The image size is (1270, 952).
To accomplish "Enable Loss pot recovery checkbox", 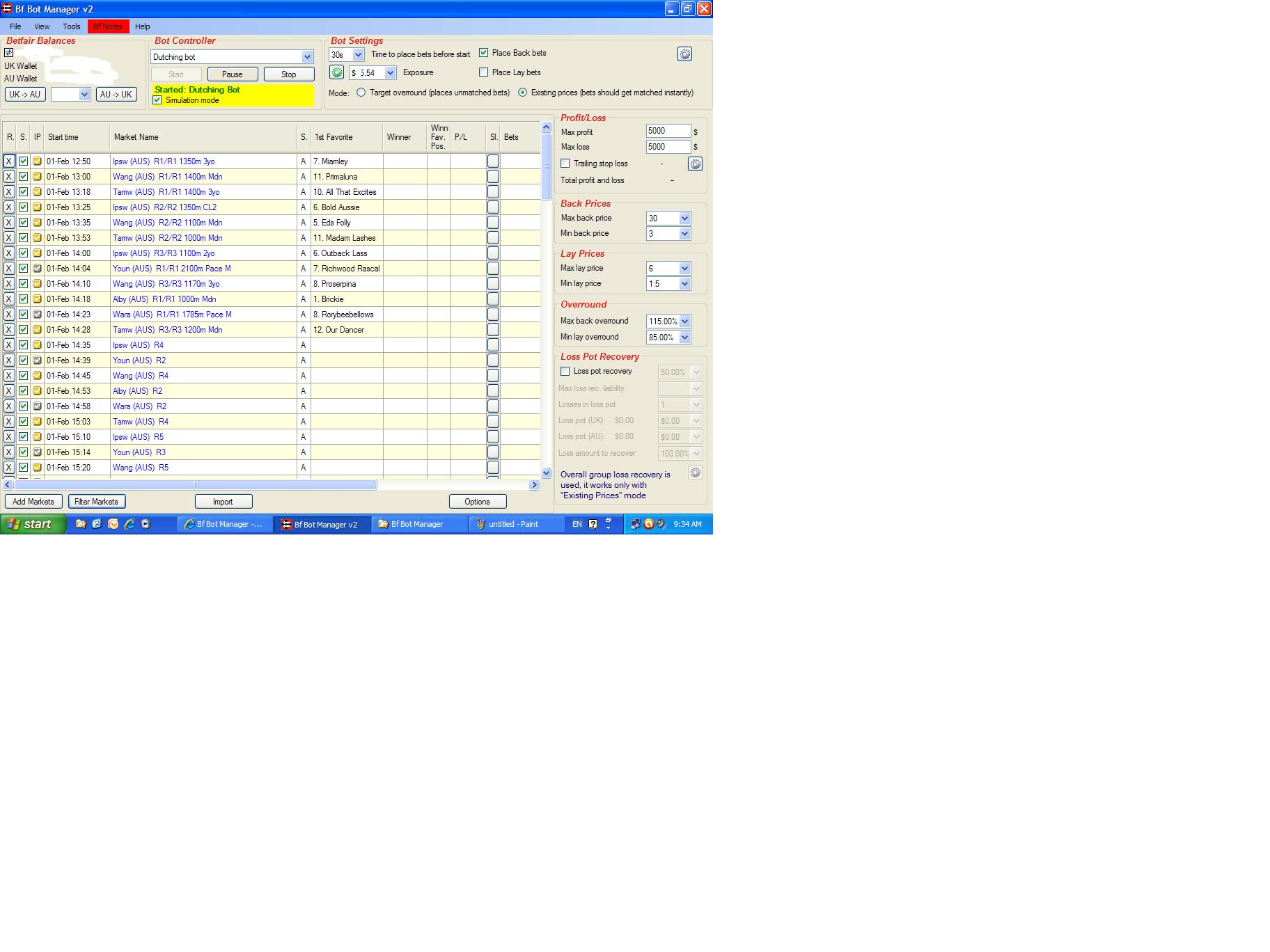I will pyautogui.click(x=565, y=372).
